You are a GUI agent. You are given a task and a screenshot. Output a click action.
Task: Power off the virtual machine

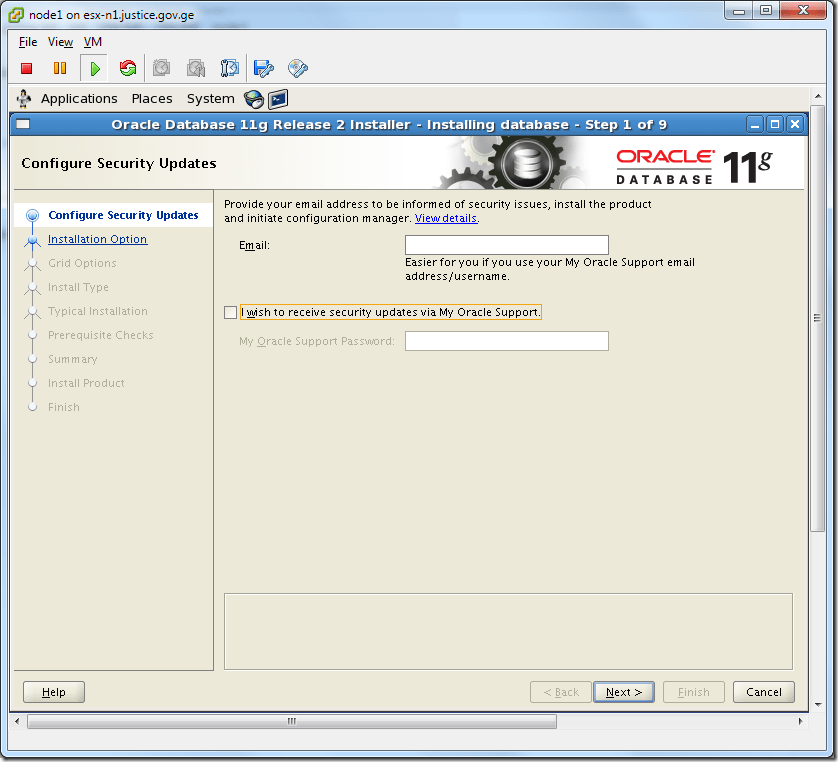pos(28,68)
